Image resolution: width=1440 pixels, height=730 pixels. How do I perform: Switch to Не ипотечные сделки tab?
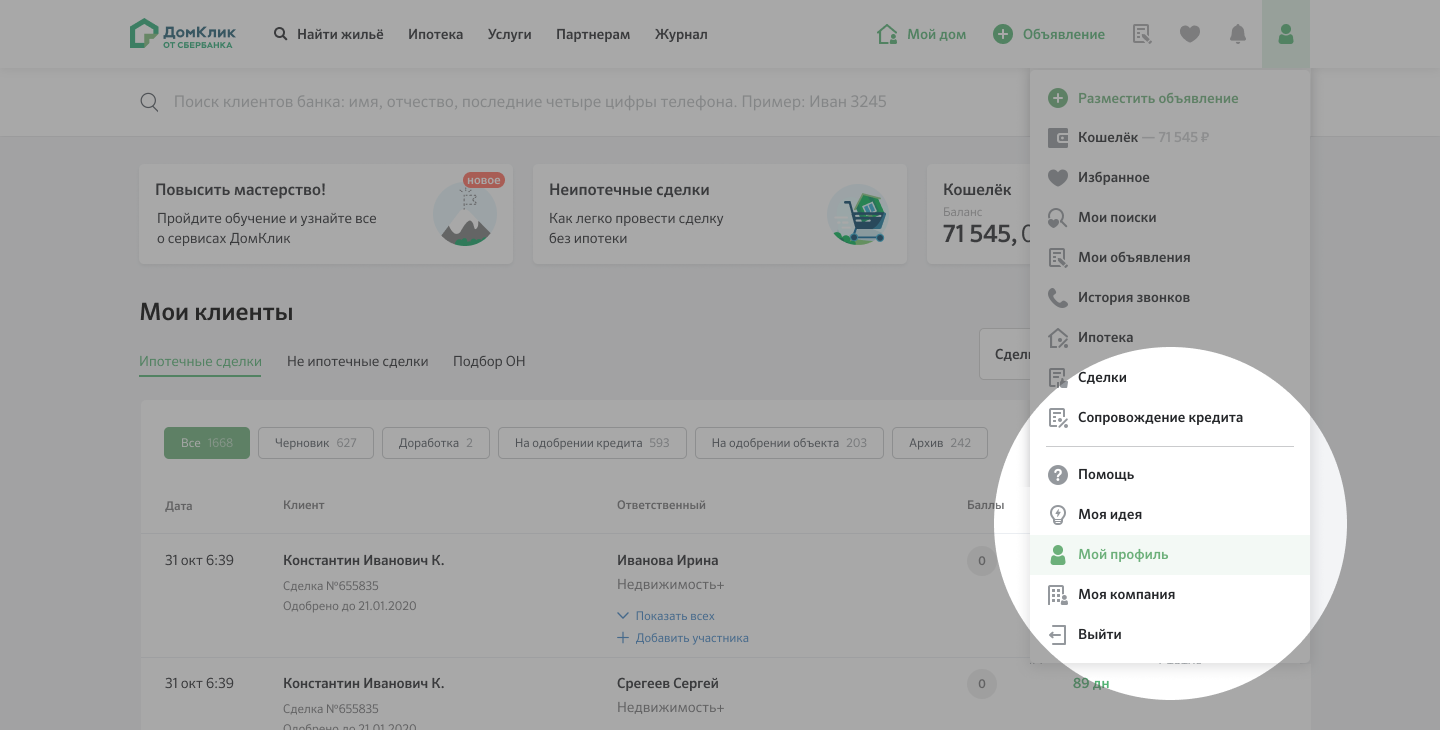pos(357,362)
